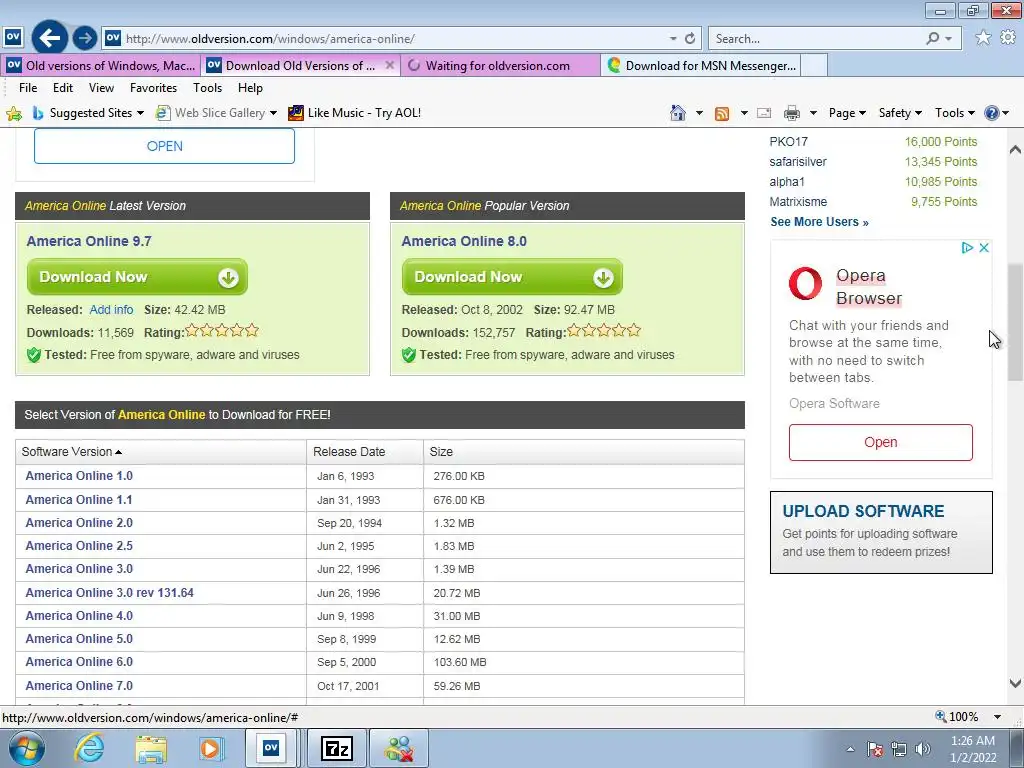The width and height of the screenshot is (1024, 768).
Task: Close the Opera Browser ad with X
Action: [x=984, y=248]
